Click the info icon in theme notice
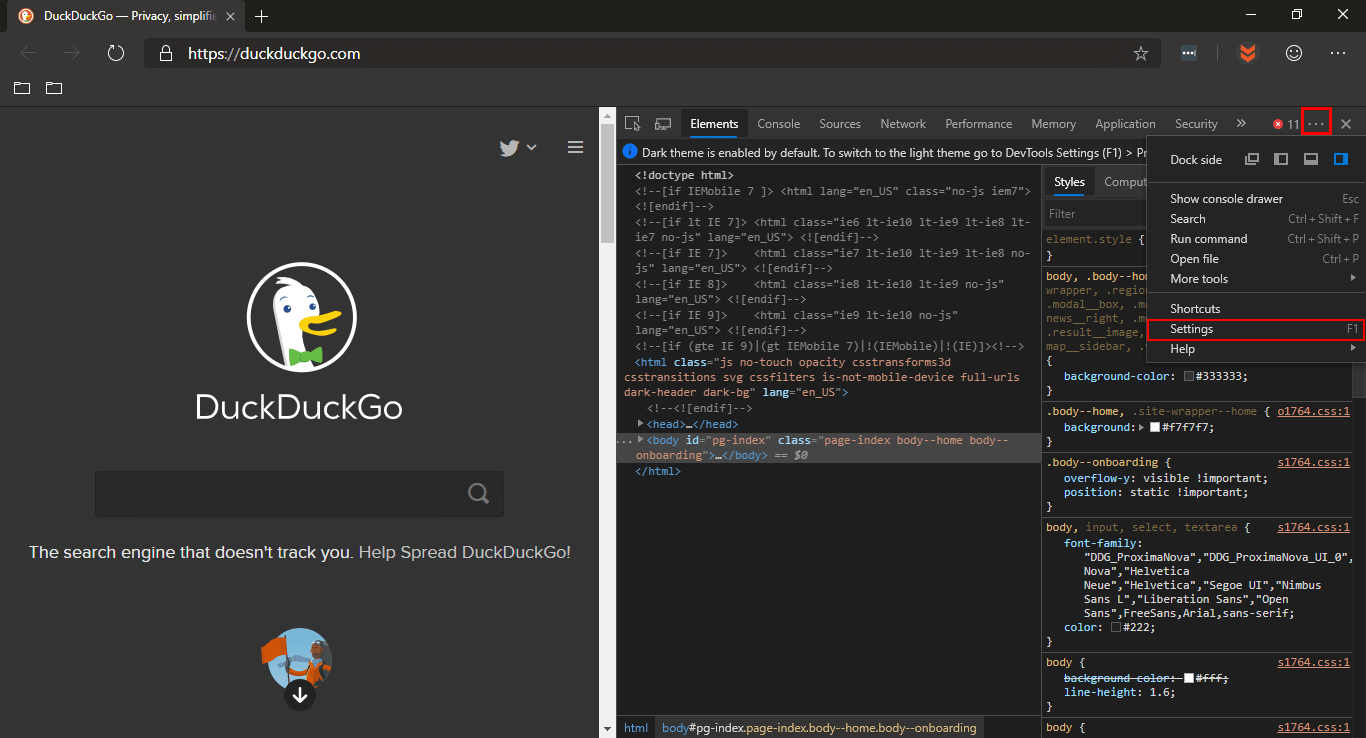Viewport: 1366px width, 738px height. point(630,152)
